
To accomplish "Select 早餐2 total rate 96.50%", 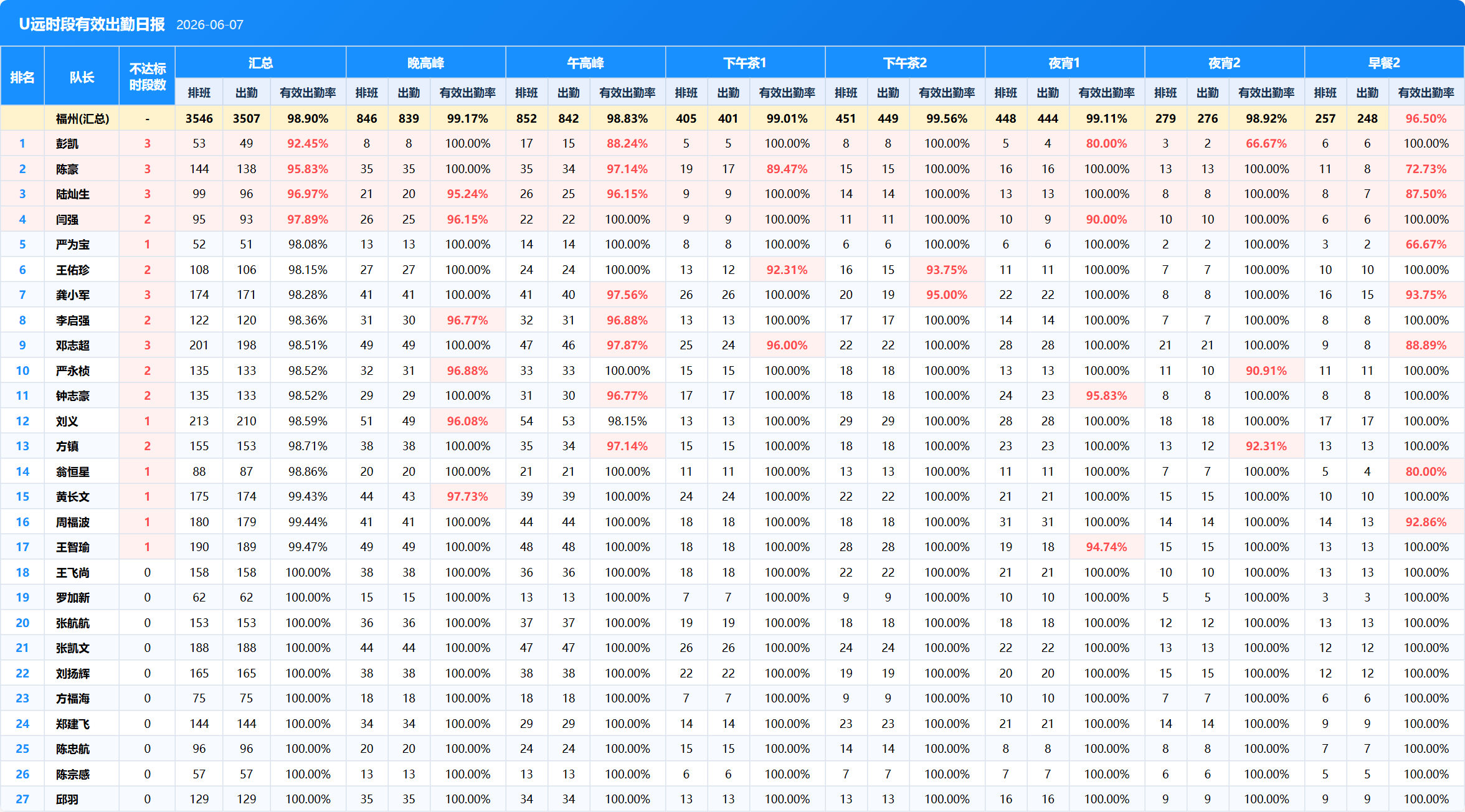I will point(1426,118).
